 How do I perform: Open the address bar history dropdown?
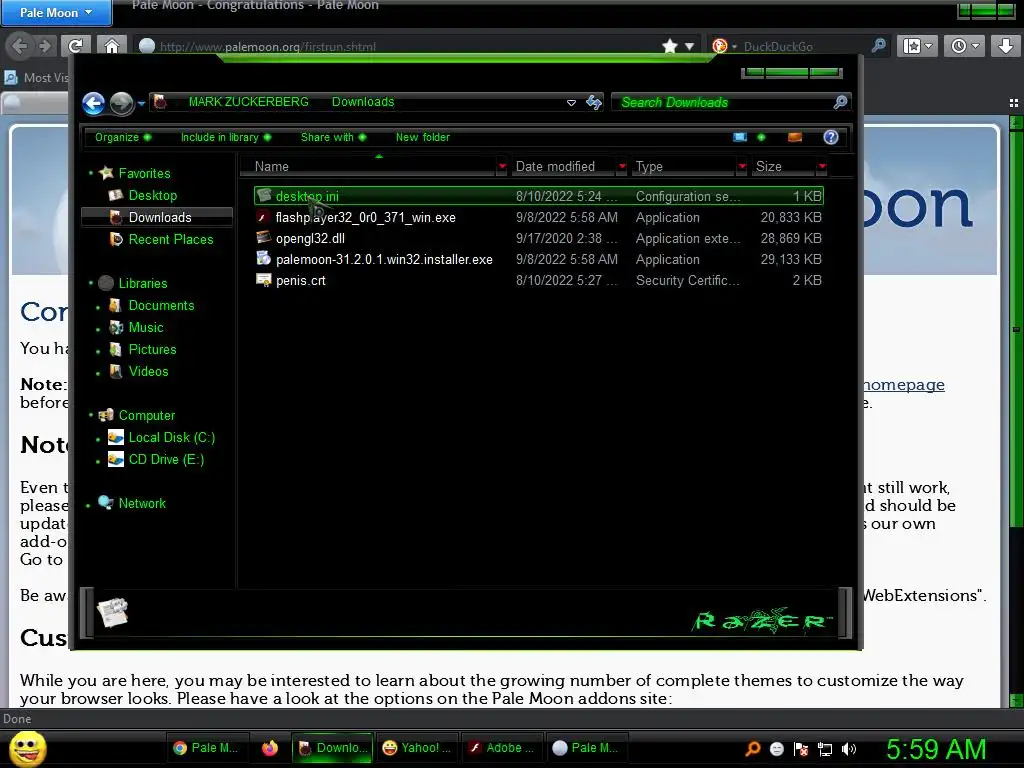571,103
